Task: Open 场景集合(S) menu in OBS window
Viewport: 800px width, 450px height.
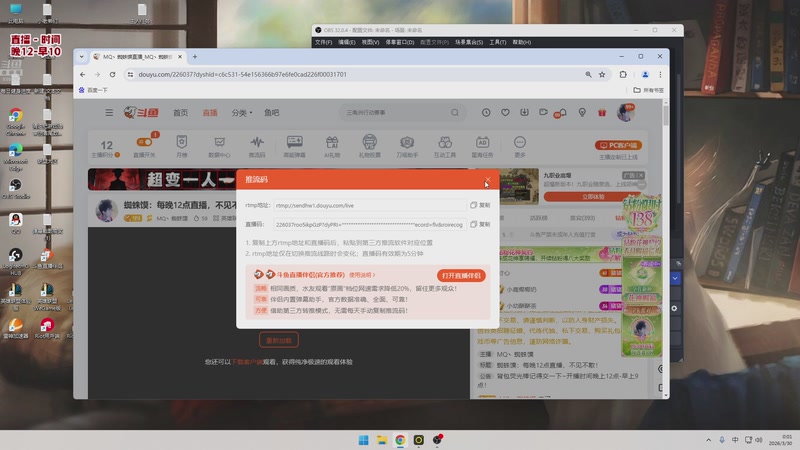Action: [x=469, y=42]
